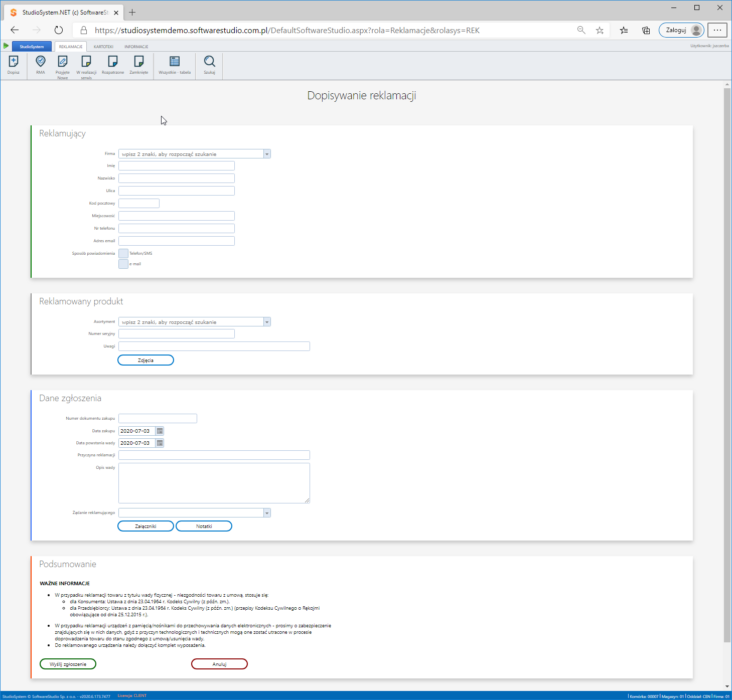
Task: Add page to favorites star icon
Action: coord(600,30)
